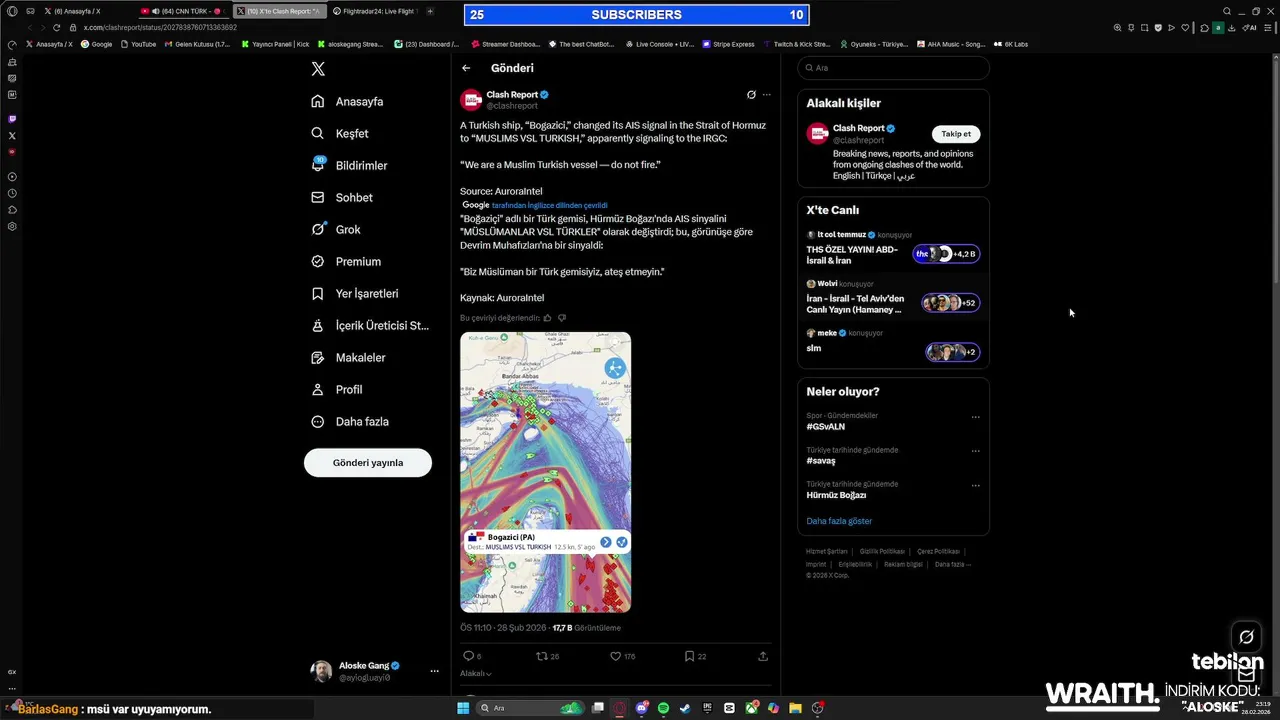This screenshot has width=1280, height=720.
Task: Click the Ara search field on X
Action: coord(893,68)
